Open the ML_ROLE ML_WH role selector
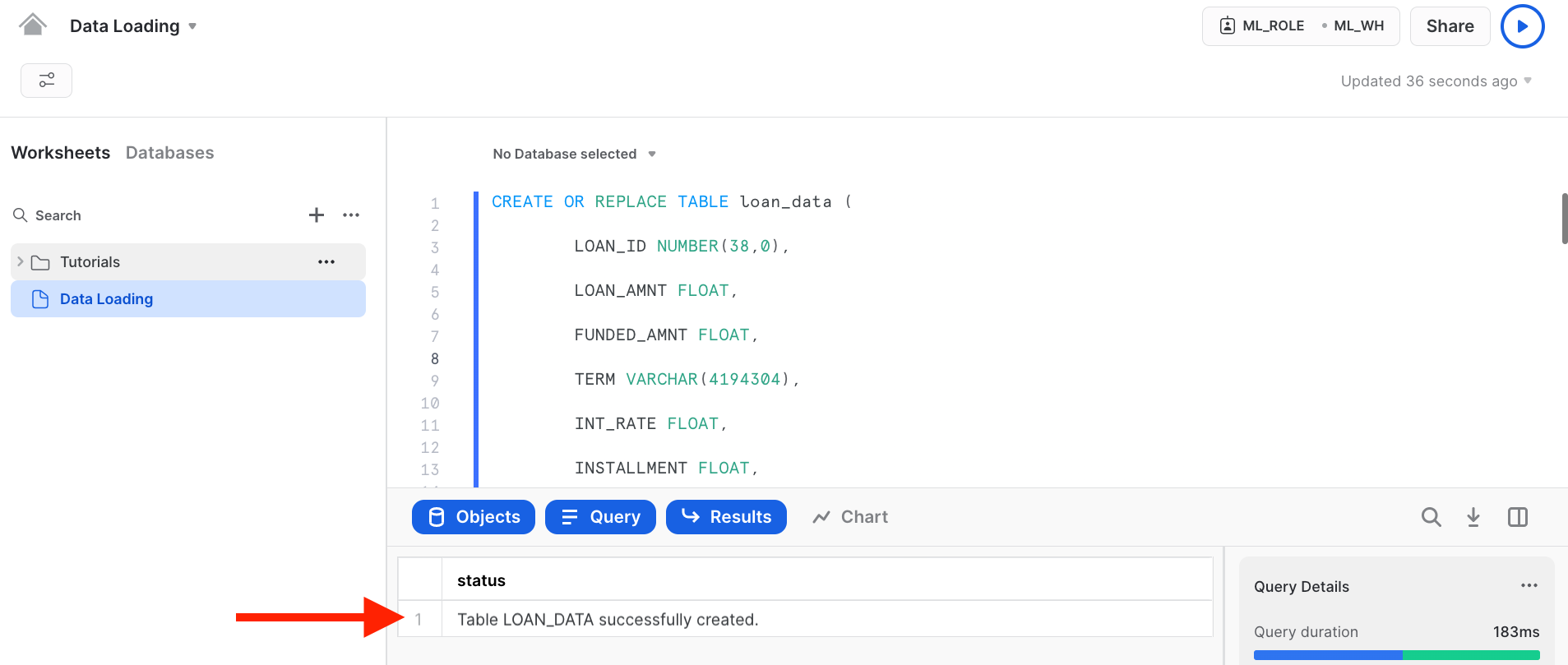This screenshot has height=665, width=1568. click(1301, 26)
